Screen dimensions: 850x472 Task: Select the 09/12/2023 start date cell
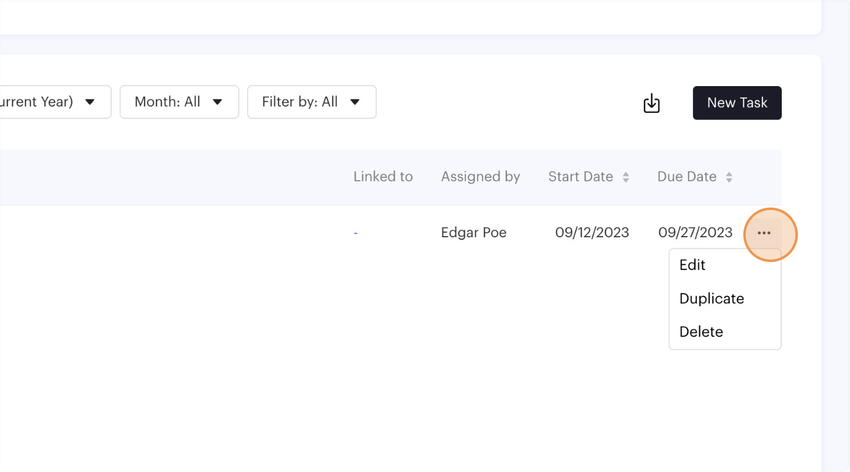point(592,233)
